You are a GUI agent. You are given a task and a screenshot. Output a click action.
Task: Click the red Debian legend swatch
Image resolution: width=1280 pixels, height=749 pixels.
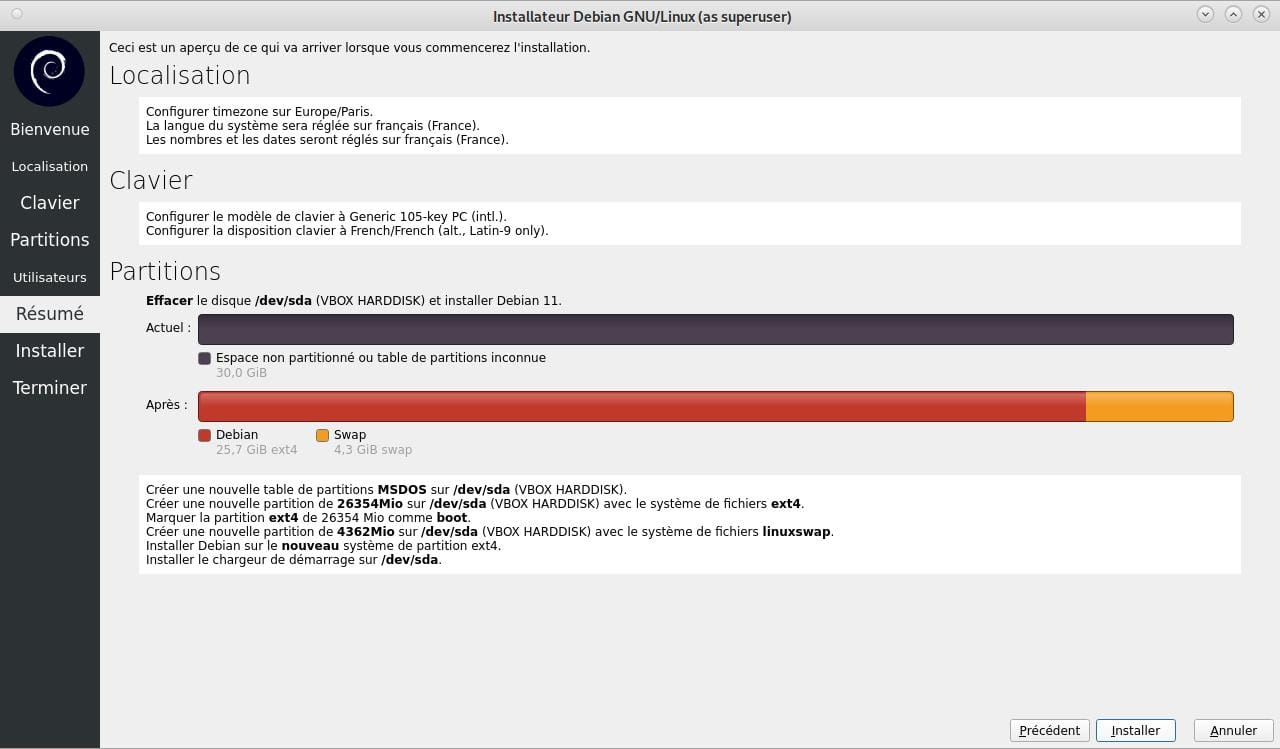tap(205, 435)
